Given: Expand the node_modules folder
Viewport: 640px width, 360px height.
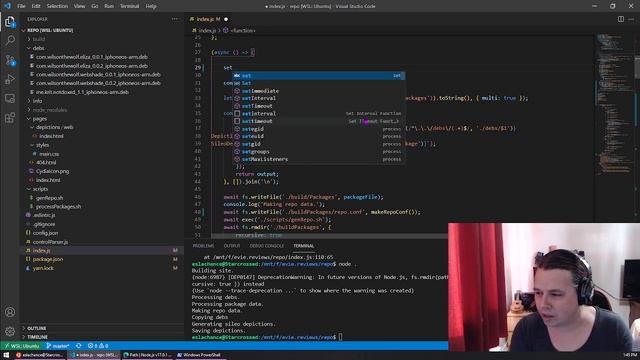Looking at the screenshot, I should tap(50, 110).
